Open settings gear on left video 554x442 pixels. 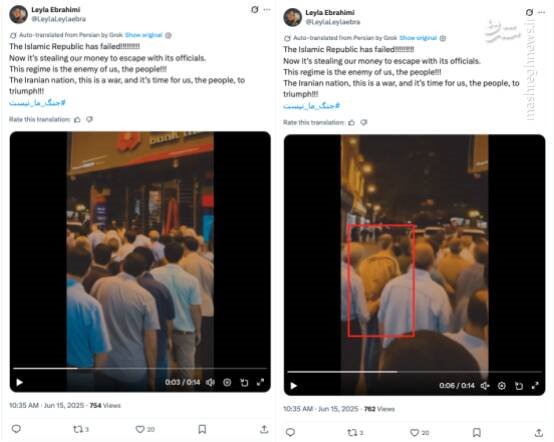pos(227,382)
